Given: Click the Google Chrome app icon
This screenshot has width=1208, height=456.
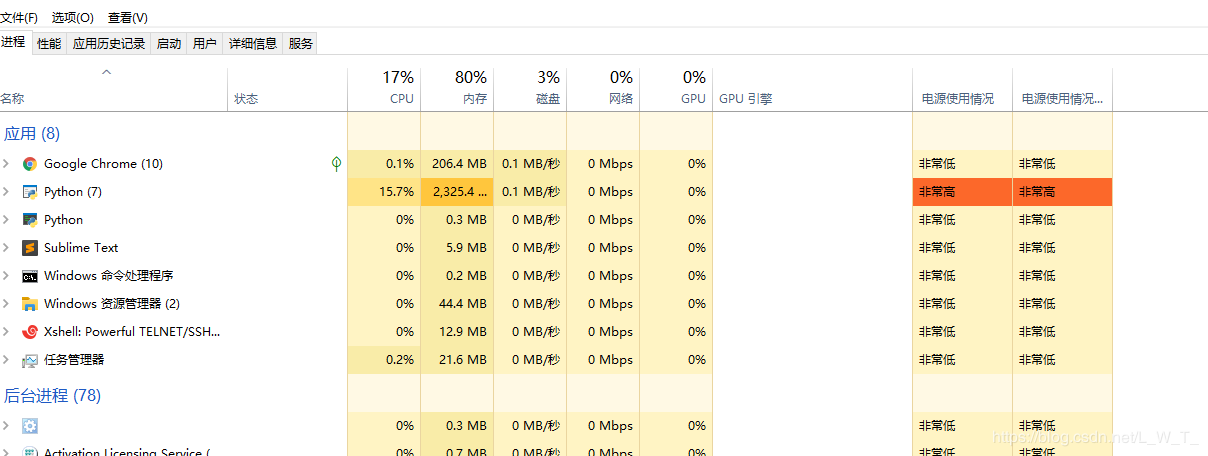Looking at the screenshot, I should coord(30,164).
